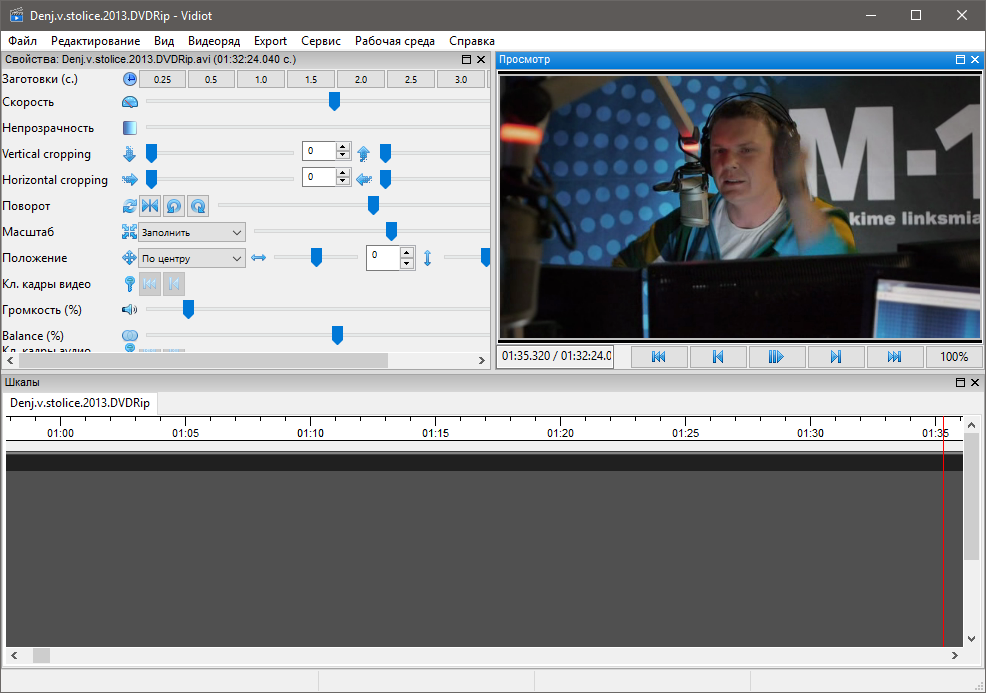Image resolution: width=986 pixels, height=693 pixels.
Task: Start playback in the preview panel
Action: tap(777, 357)
